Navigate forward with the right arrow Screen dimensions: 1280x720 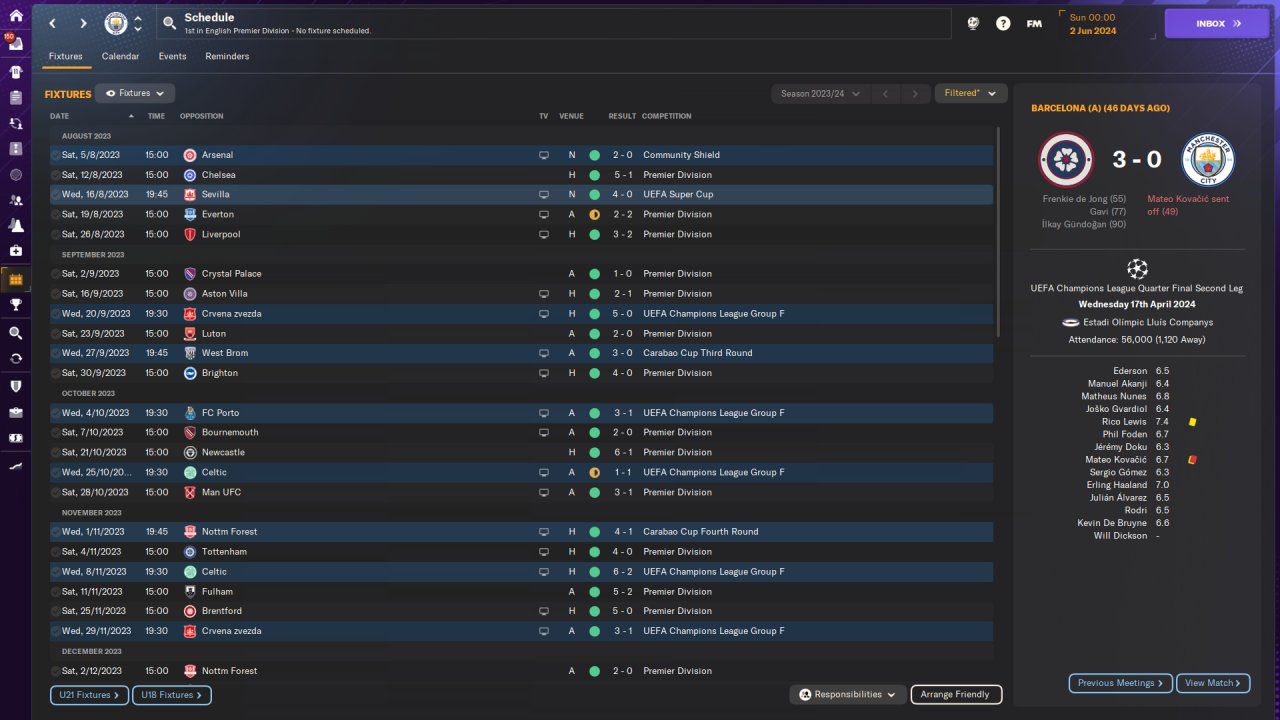(x=83, y=23)
